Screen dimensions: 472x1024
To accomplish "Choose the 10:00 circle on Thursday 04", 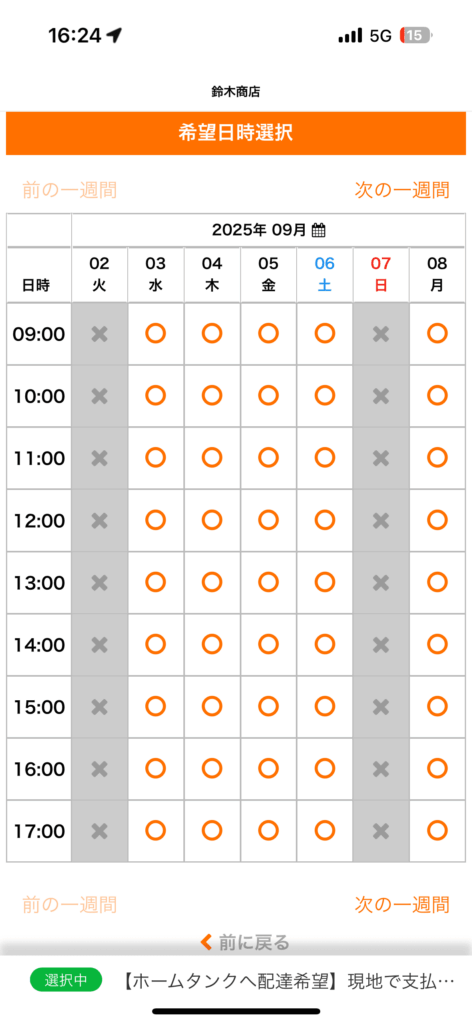I will [x=212, y=396].
